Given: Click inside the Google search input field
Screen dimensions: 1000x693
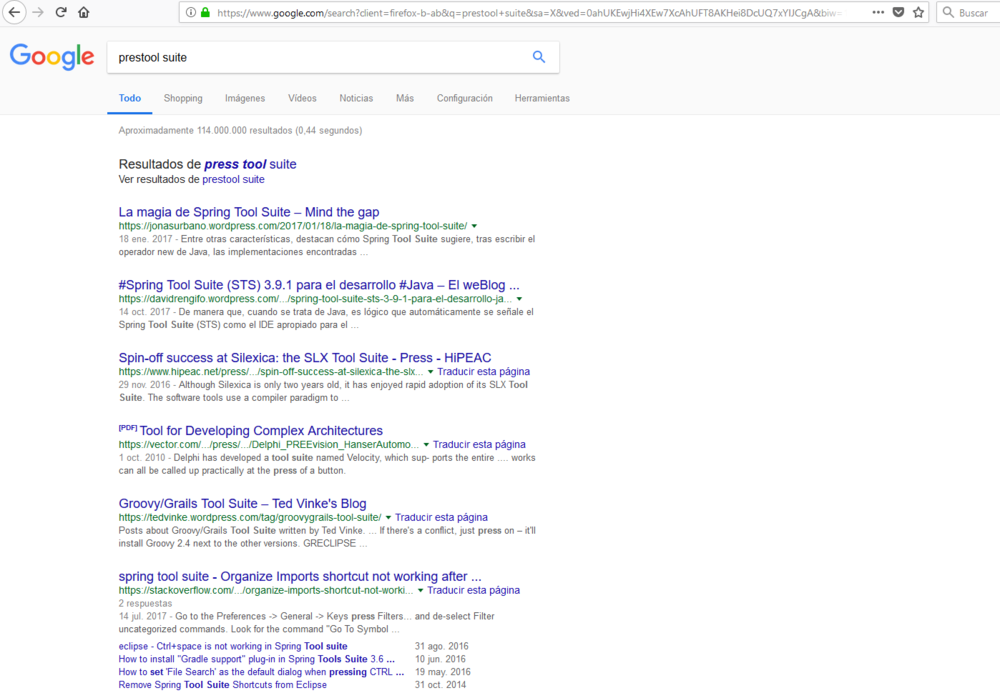Looking at the screenshot, I should 300,57.
